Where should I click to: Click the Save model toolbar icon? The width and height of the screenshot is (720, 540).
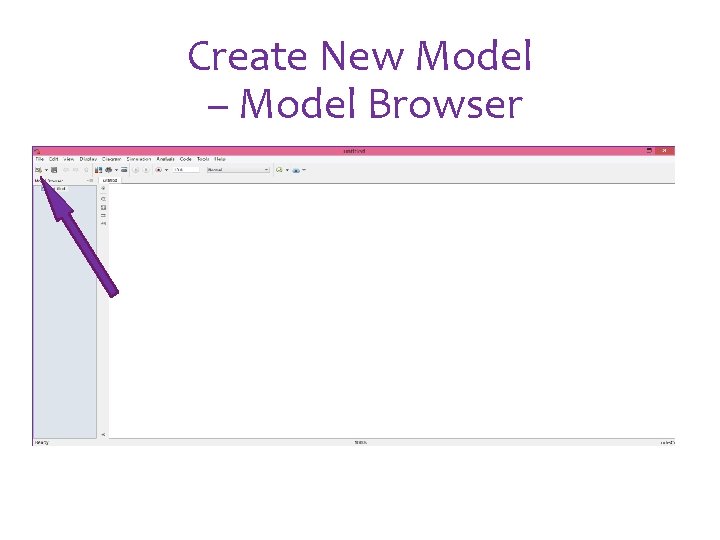tap(54, 170)
